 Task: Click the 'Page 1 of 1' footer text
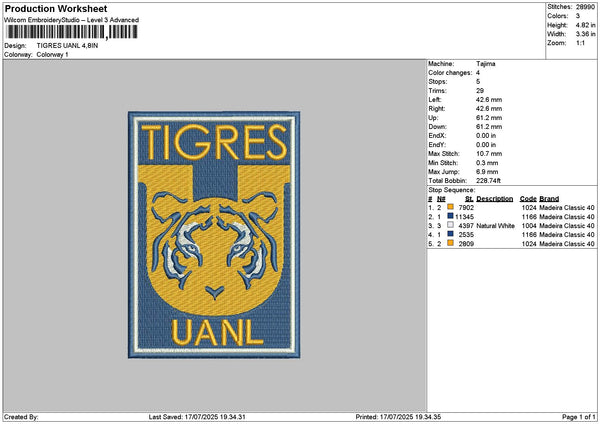(x=579, y=417)
